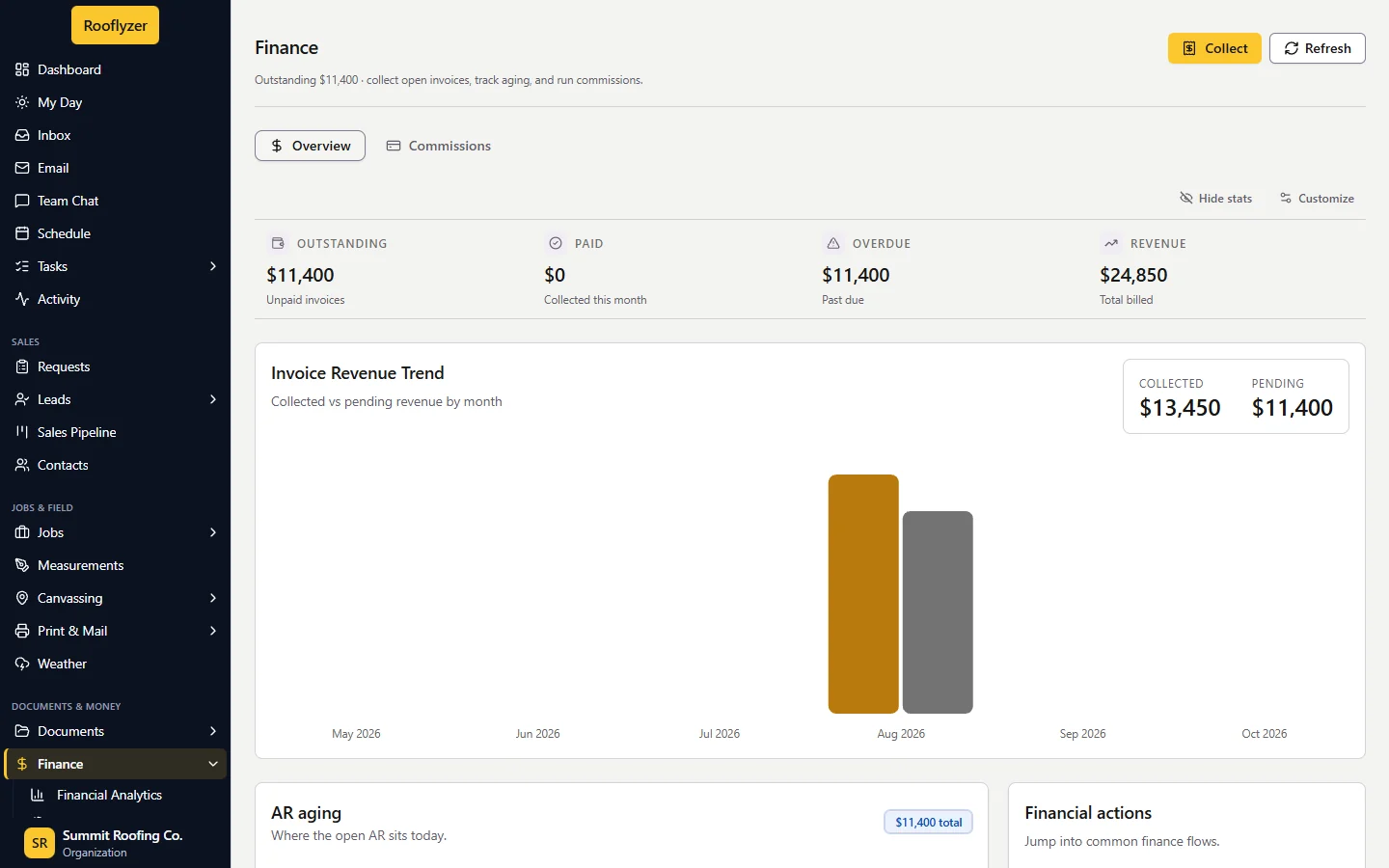The image size is (1389, 868).
Task: Switch to the Commissions tab
Action: [x=439, y=146]
